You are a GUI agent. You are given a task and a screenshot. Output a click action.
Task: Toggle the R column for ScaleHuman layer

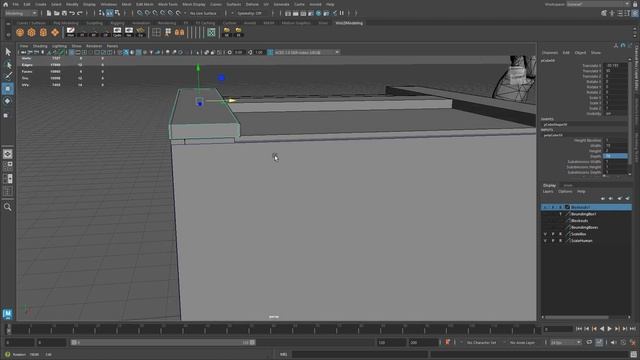[560, 241]
